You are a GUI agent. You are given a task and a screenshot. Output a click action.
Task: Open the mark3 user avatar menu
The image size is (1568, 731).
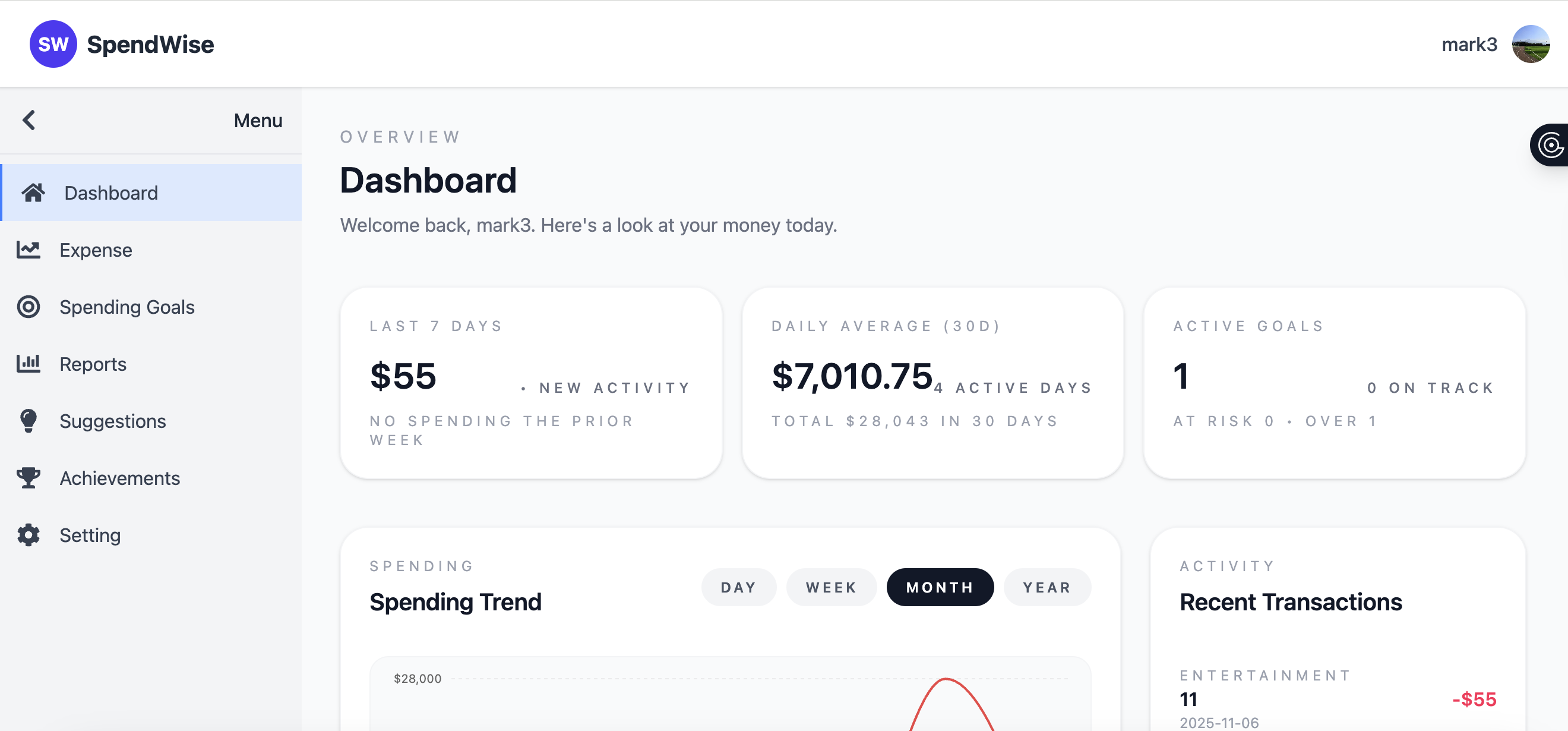coord(1530,44)
